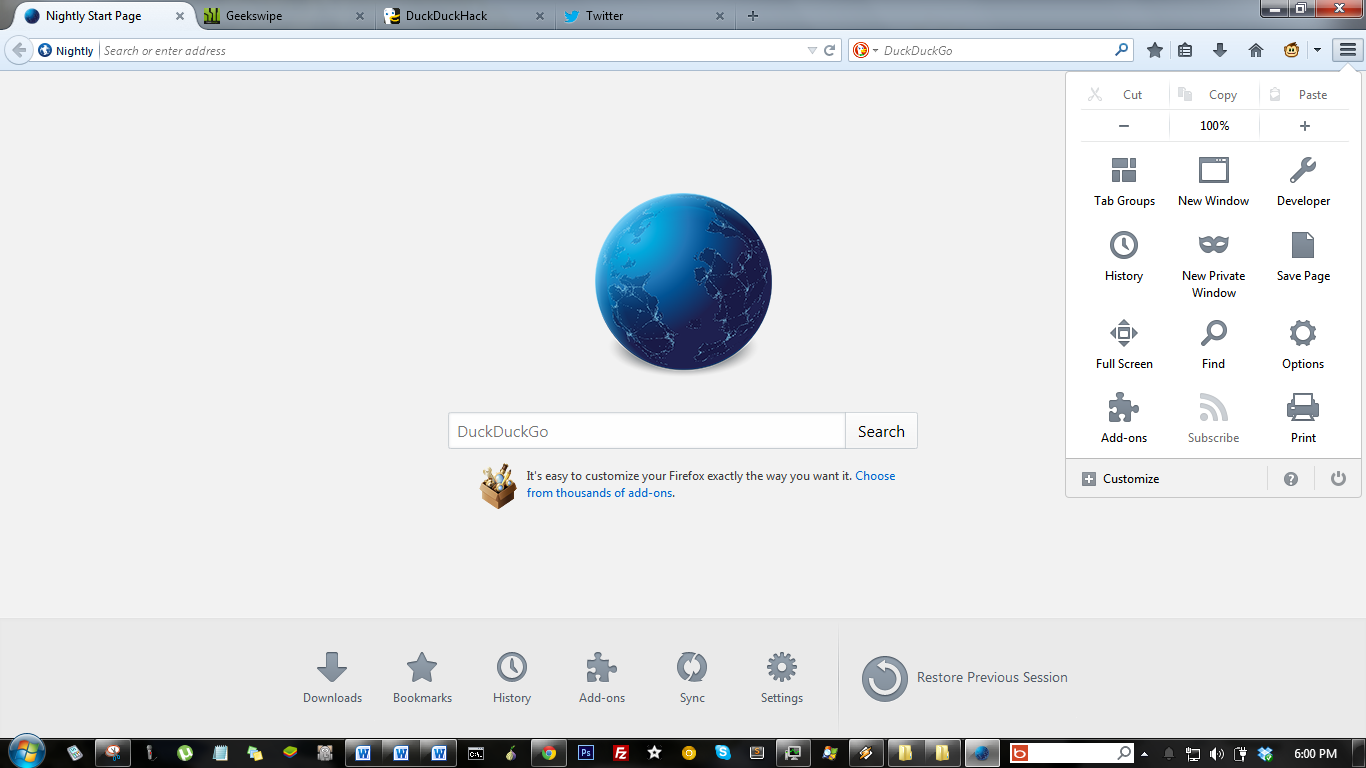Open a New Private Window

click(1213, 264)
